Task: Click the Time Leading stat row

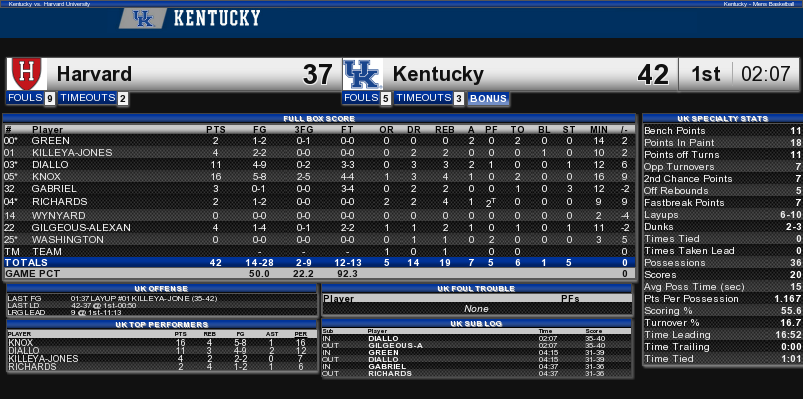Action: point(723,334)
